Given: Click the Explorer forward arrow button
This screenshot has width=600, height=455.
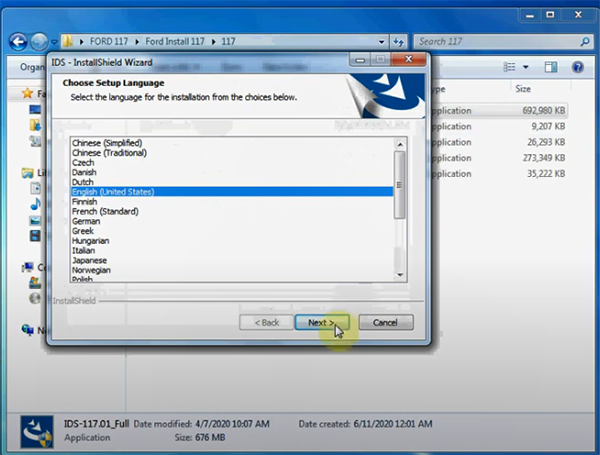Looking at the screenshot, I should click(39, 42).
